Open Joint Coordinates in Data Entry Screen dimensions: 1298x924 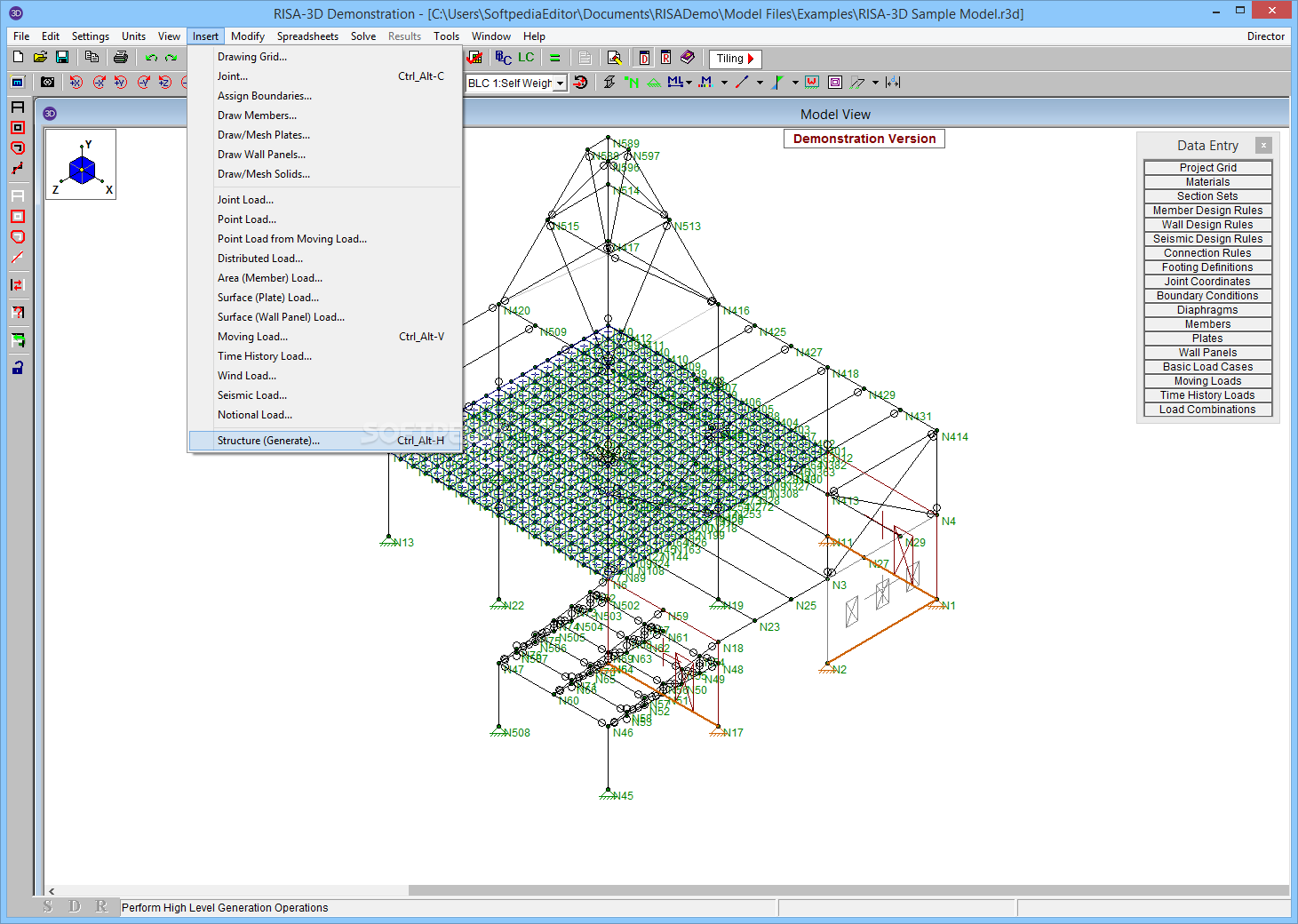(1207, 282)
